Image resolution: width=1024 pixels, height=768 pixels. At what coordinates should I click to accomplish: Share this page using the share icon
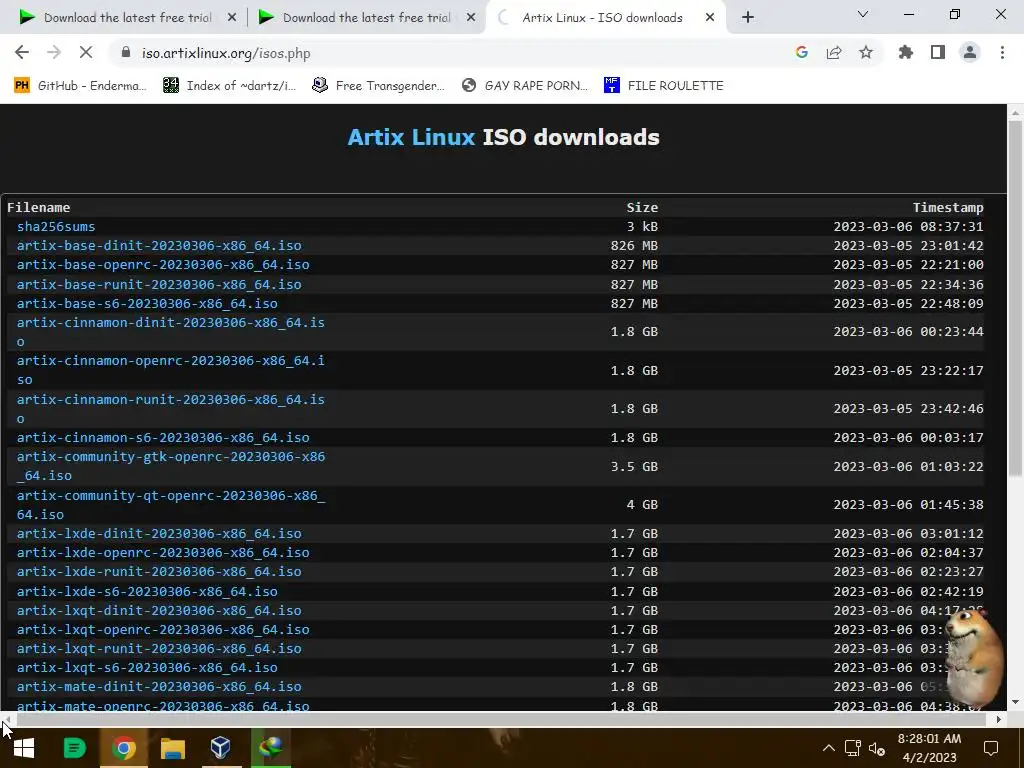pyautogui.click(x=834, y=53)
